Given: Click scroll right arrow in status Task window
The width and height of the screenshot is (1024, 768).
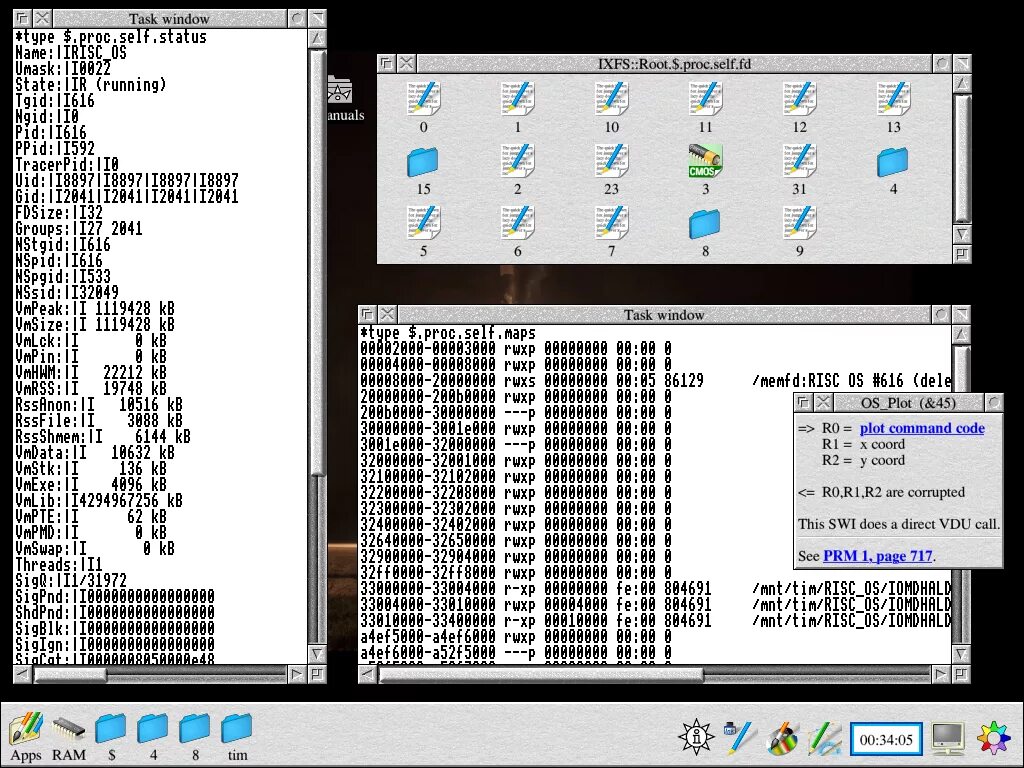Looking at the screenshot, I should coord(296,674).
